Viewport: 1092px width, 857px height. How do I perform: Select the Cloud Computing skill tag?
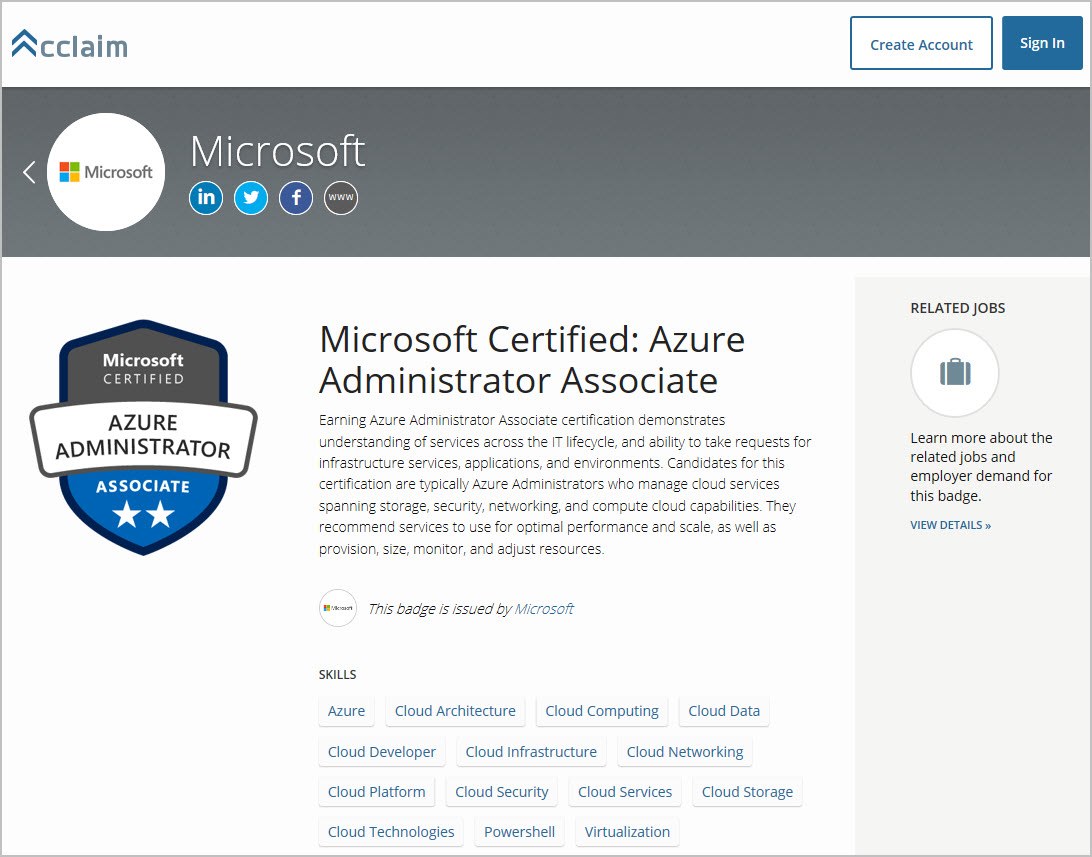(x=602, y=711)
